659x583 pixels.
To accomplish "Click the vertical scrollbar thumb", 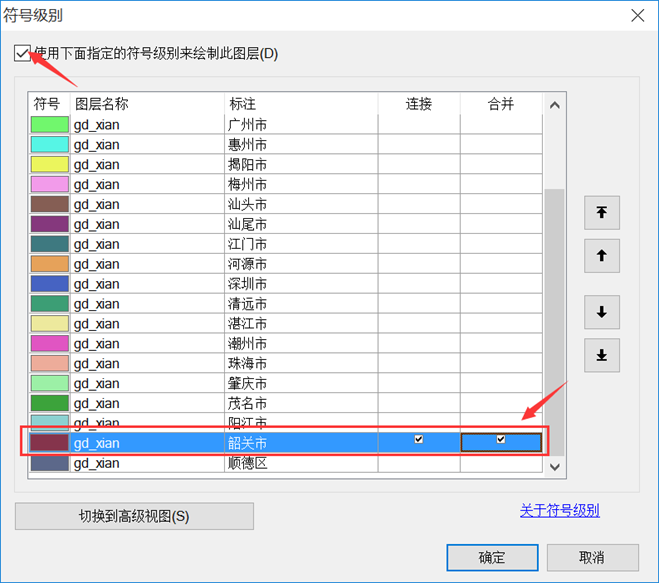I will [554, 322].
